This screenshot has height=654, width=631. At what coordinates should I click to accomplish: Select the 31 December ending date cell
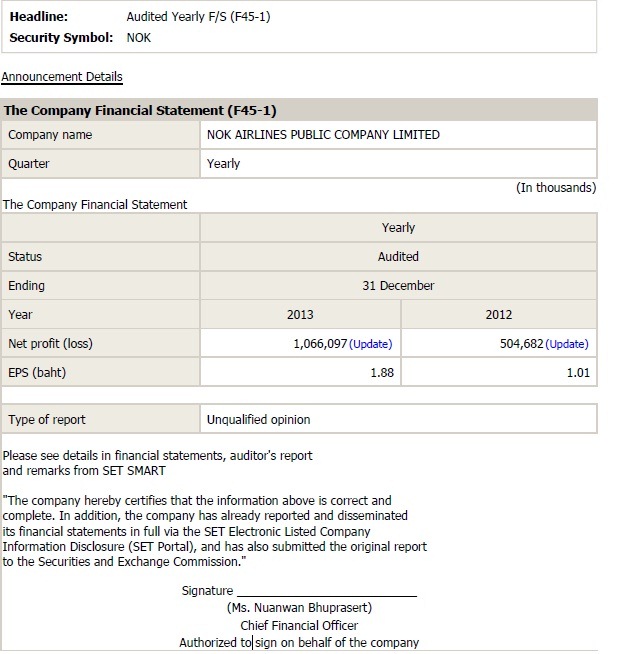point(398,286)
